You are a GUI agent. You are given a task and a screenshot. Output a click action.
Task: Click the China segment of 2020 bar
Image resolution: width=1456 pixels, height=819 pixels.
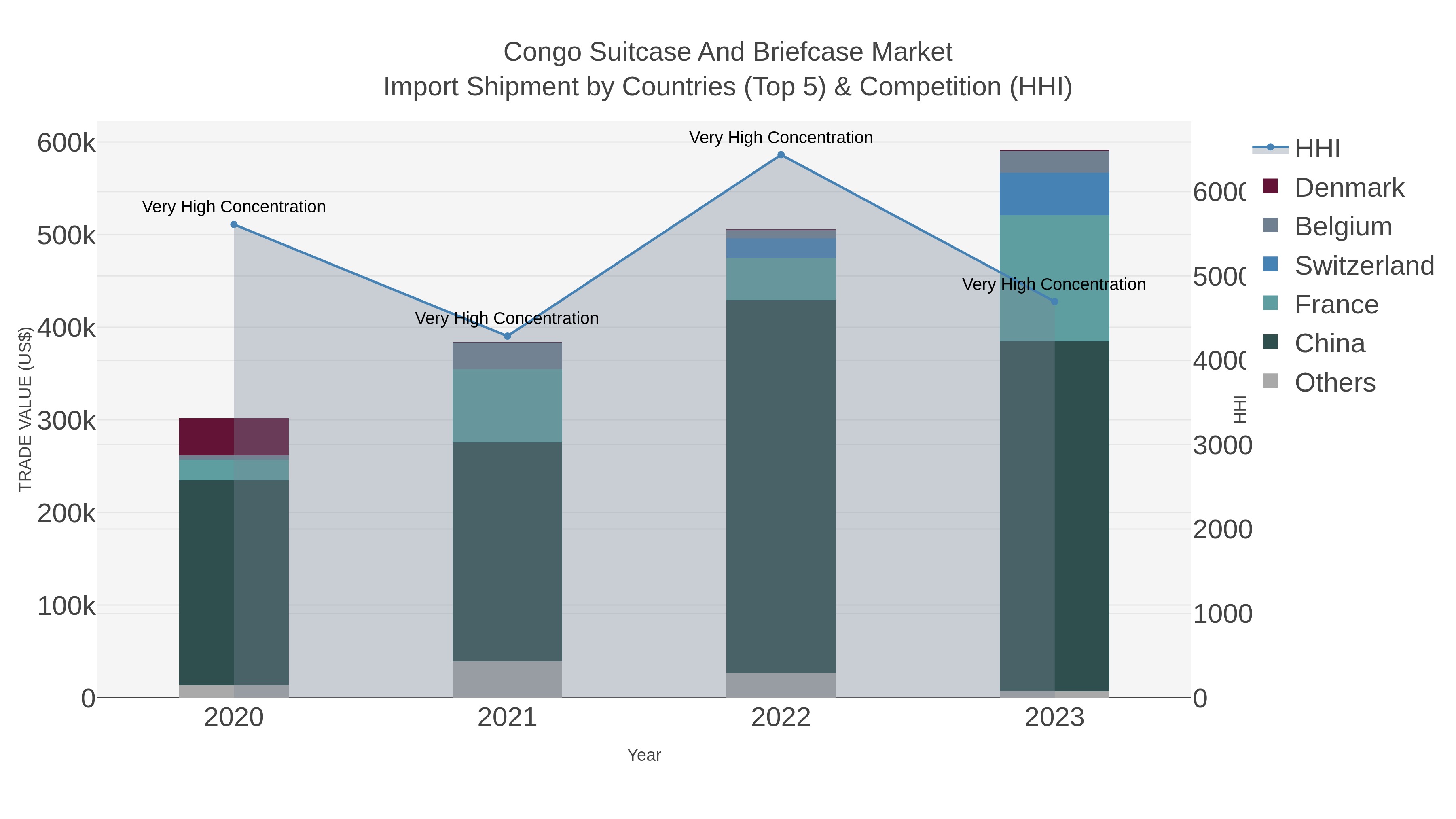pyautogui.click(x=234, y=583)
